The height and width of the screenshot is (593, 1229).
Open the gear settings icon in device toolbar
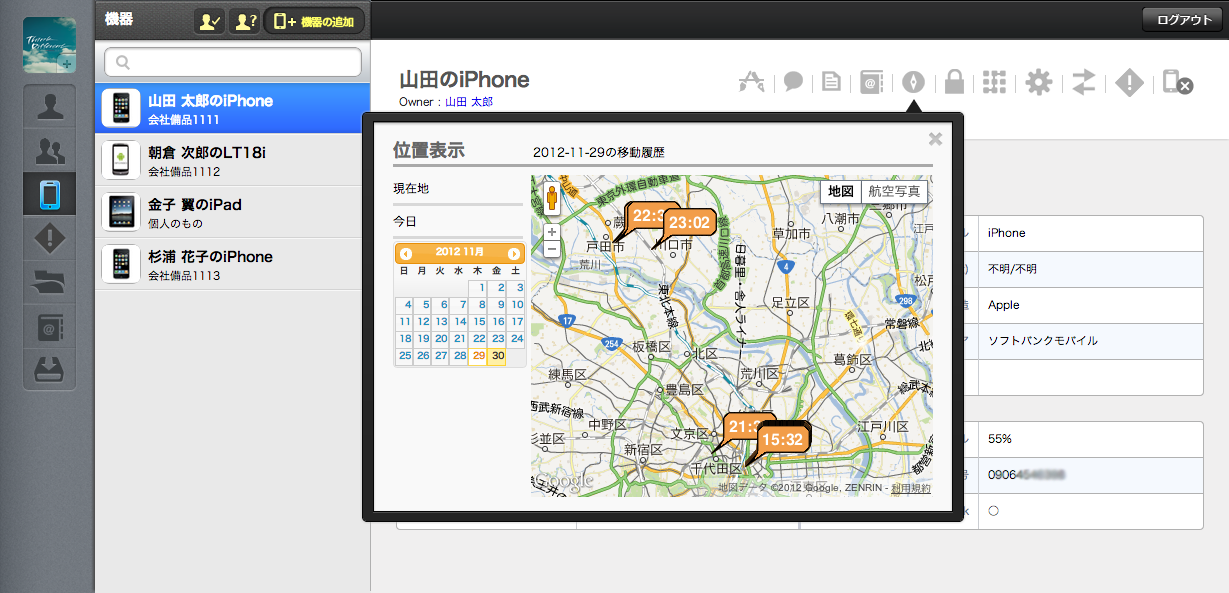point(1039,82)
